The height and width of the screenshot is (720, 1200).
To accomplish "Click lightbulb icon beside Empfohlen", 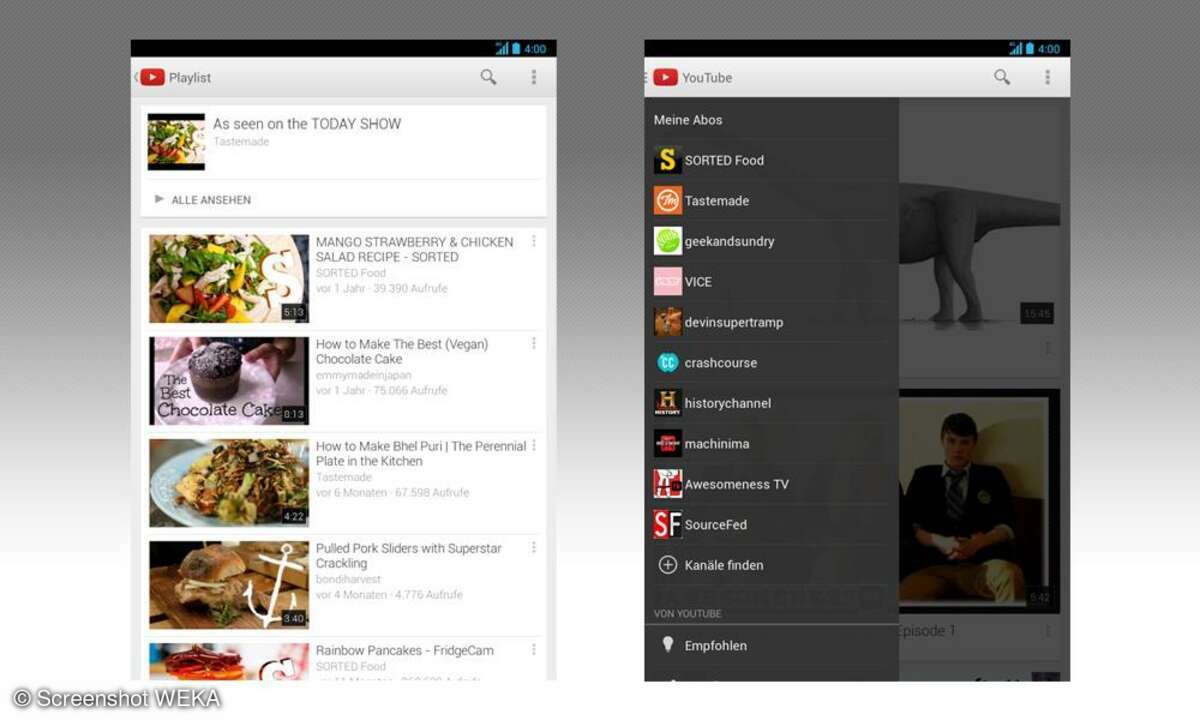I will 668,645.
